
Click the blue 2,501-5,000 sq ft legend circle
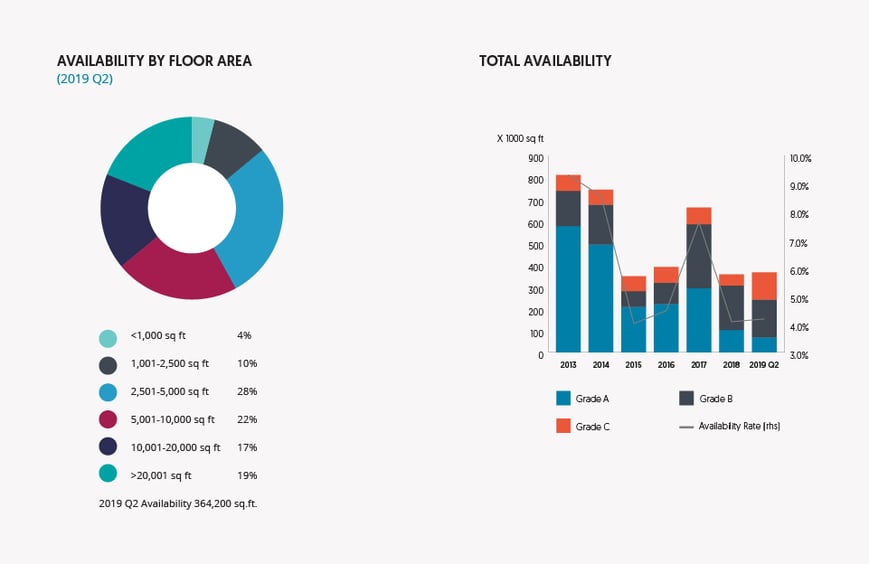point(107,392)
